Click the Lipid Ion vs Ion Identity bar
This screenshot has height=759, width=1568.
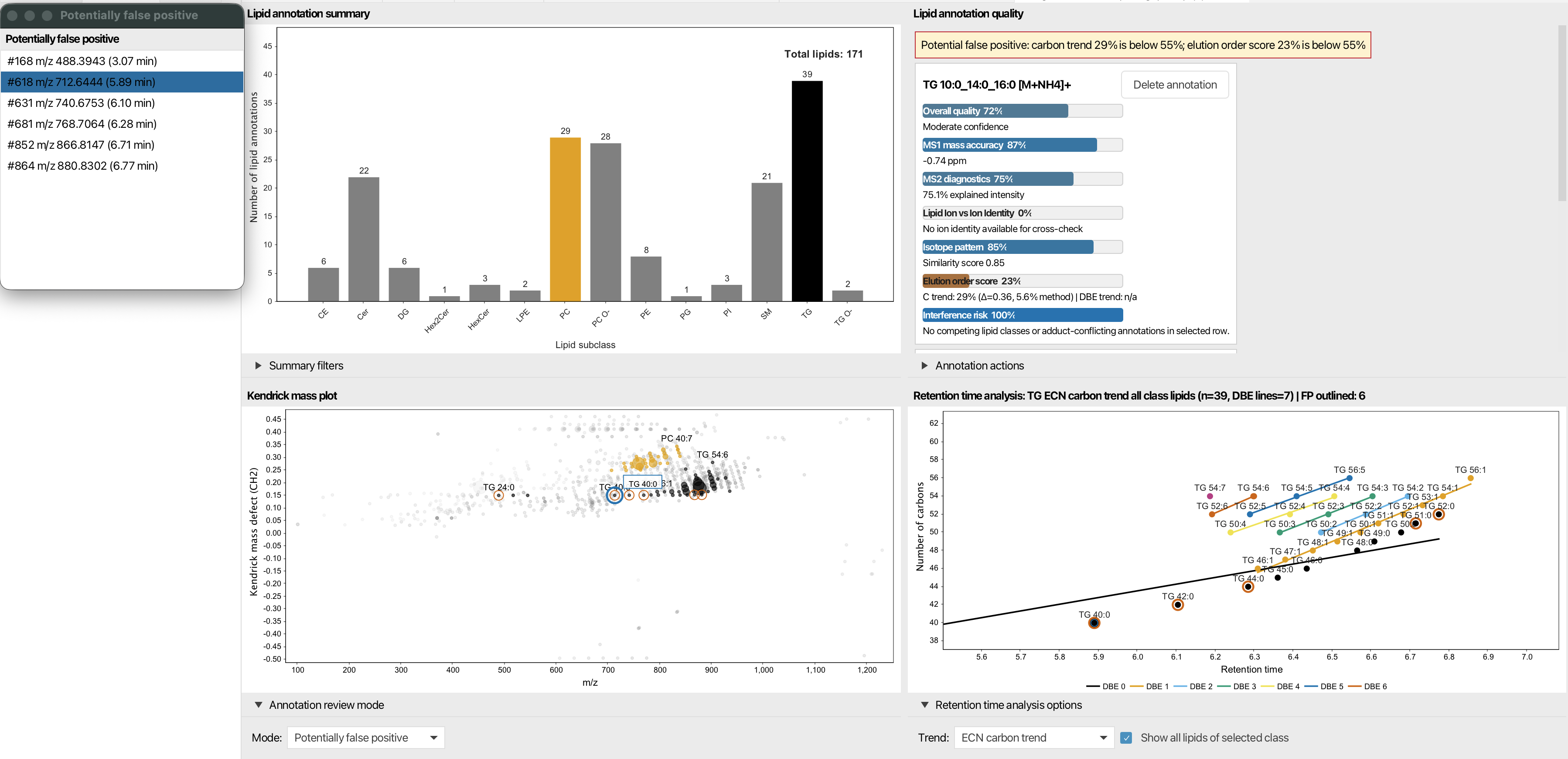pos(1022,213)
